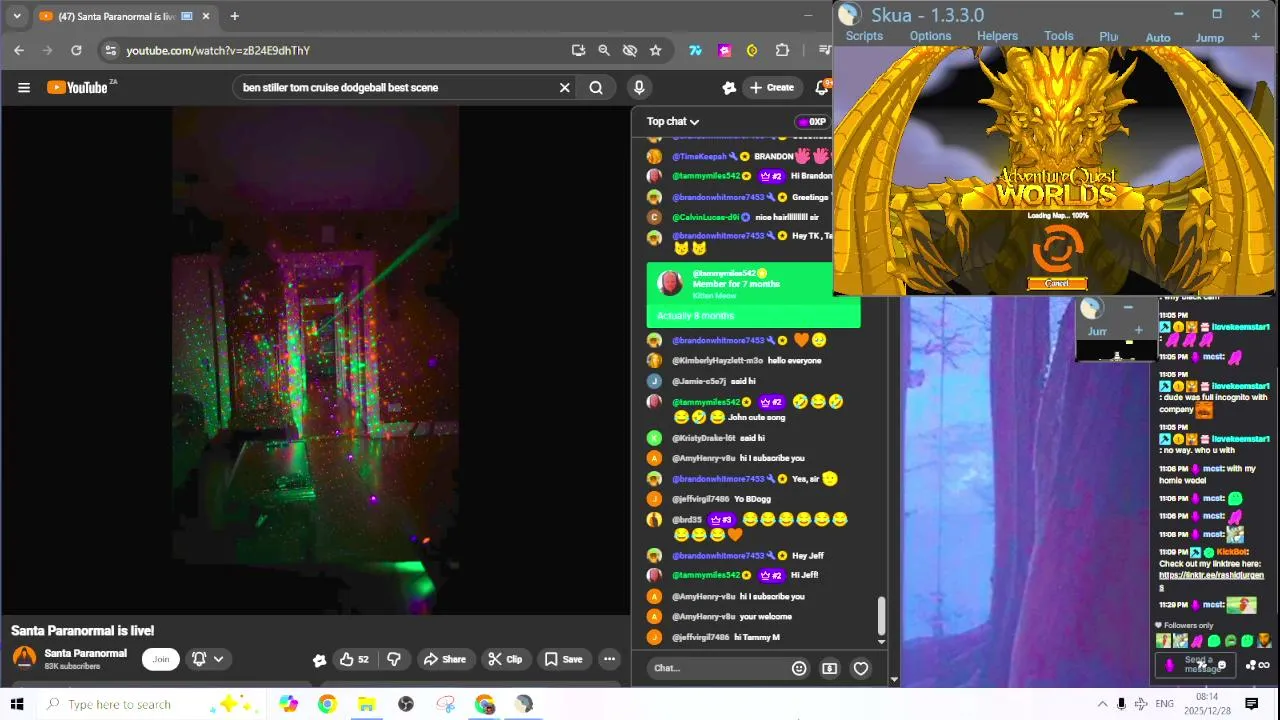Click the Chrome address bar URL

coord(218,50)
